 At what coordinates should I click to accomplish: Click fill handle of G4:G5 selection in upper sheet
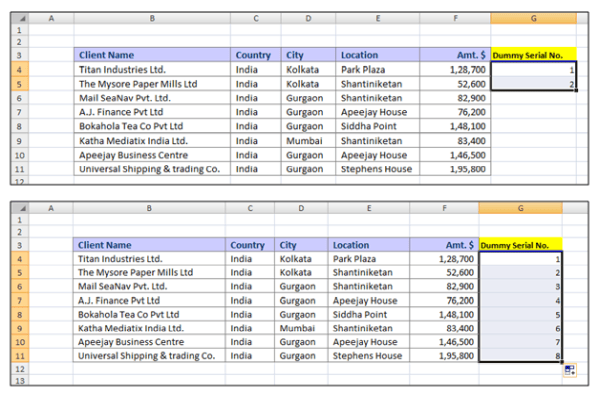tap(576, 90)
